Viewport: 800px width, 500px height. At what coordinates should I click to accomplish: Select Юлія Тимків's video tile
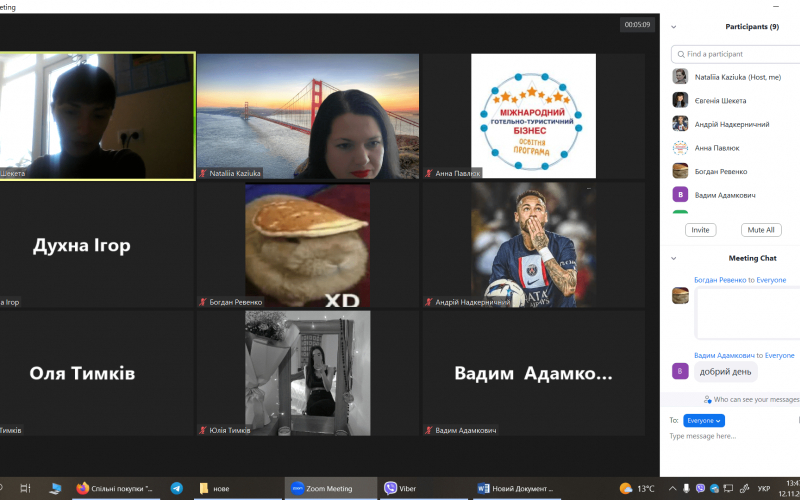(x=308, y=373)
